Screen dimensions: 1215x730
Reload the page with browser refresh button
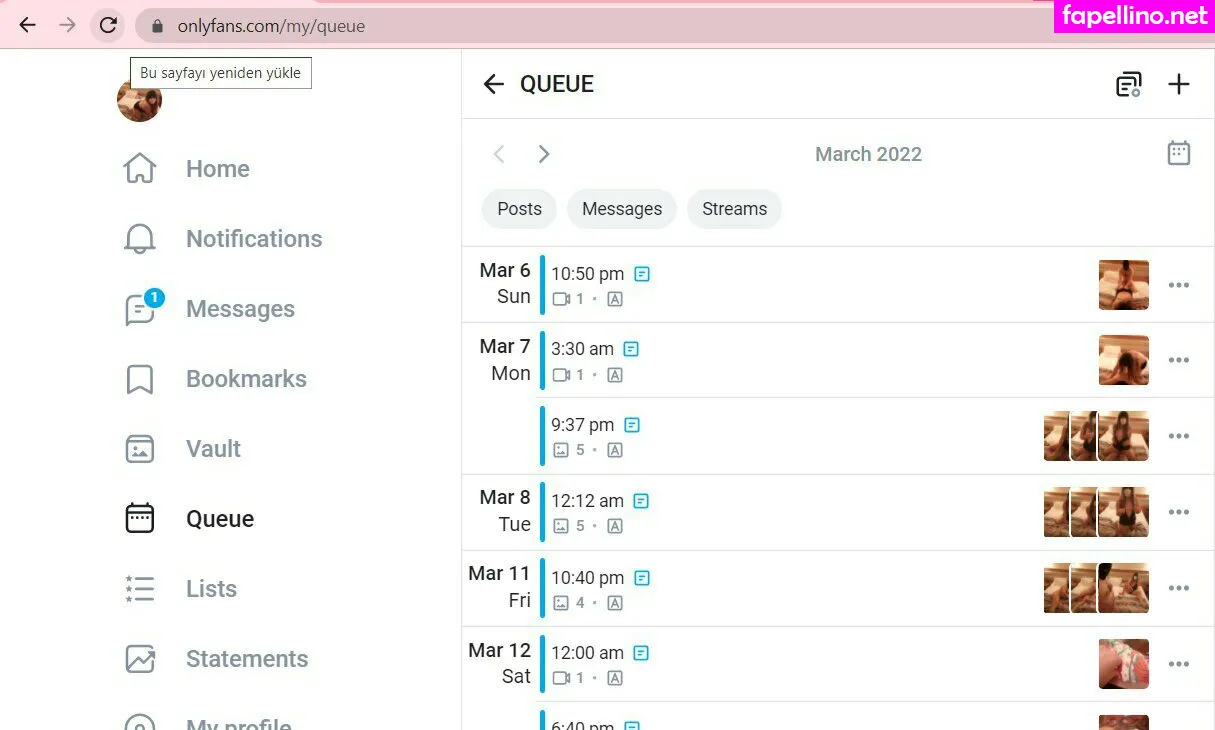point(108,26)
